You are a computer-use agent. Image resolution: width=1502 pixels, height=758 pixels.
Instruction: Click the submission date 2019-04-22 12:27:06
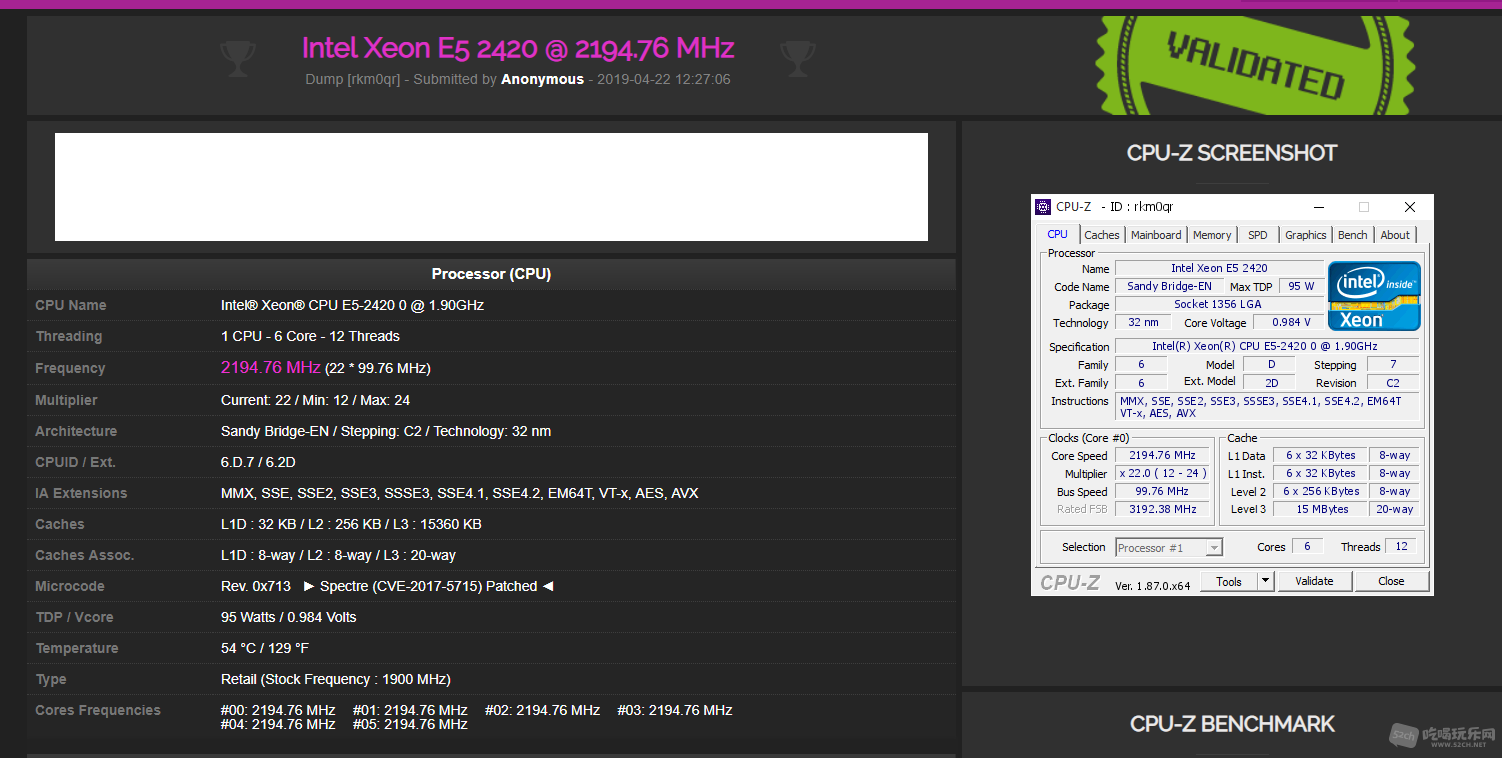[663, 79]
